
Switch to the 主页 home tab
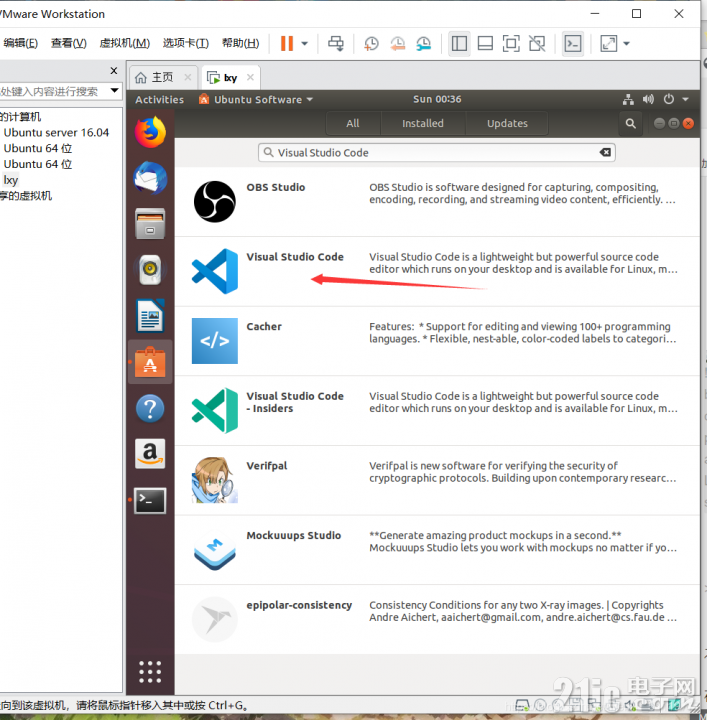tap(162, 77)
